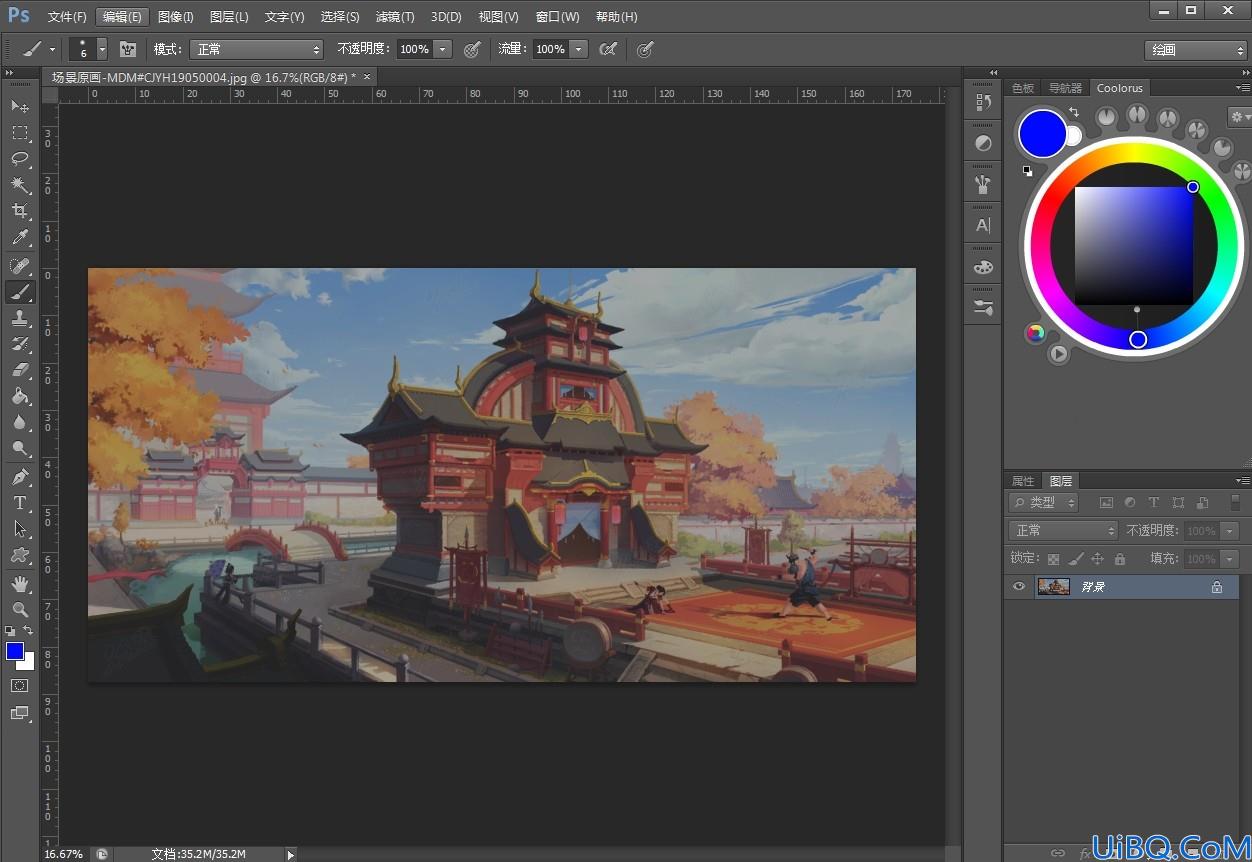Toggle pressure for size button

point(645,49)
